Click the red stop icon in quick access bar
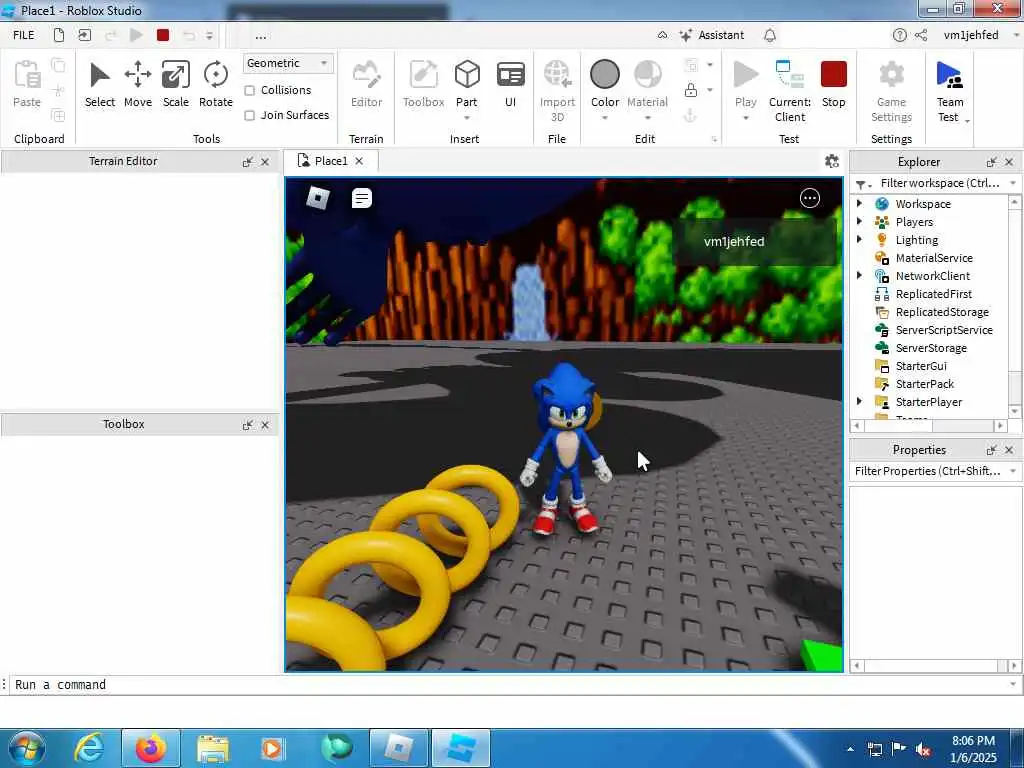The height and width of the screenshot is (768, 1024). (163, 35)
